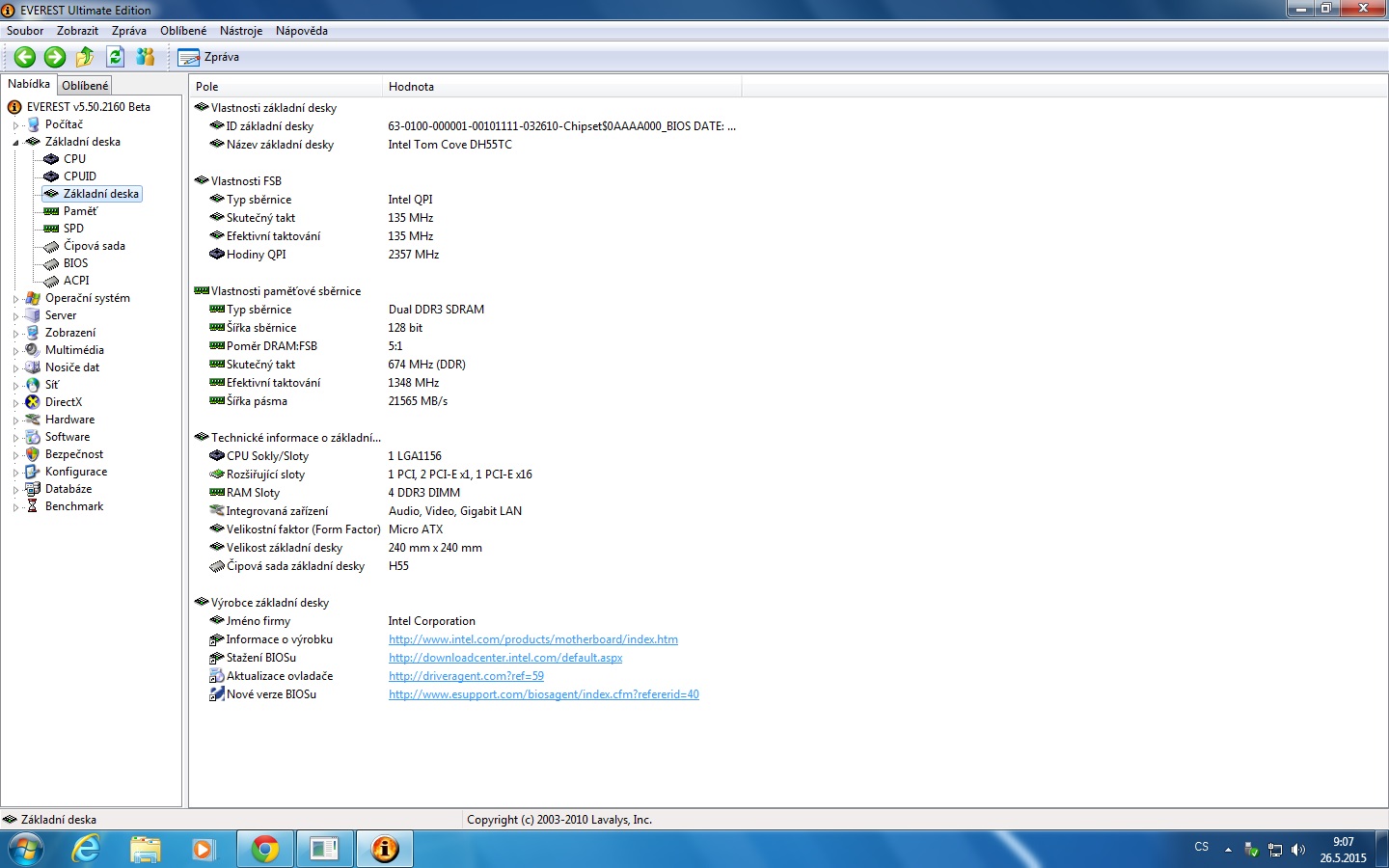
Task: Open the intel.com motherboard products link
Action: point(533,639)
